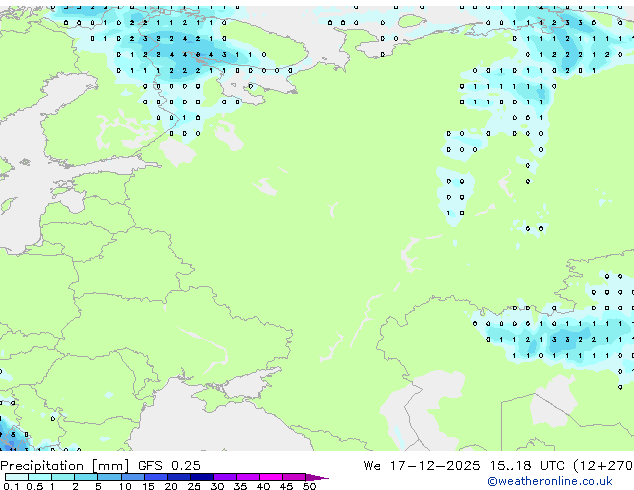Viewport: 634px width, 490px height.
Task: Click the '15..18 UTC' time text
Action: (x=527, y=466)
